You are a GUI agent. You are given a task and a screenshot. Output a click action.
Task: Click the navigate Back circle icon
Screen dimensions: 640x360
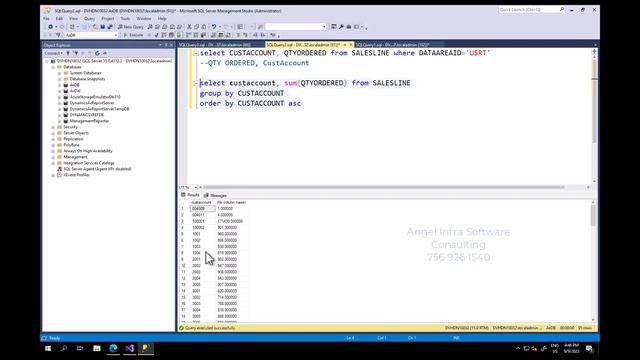point(50,27)
